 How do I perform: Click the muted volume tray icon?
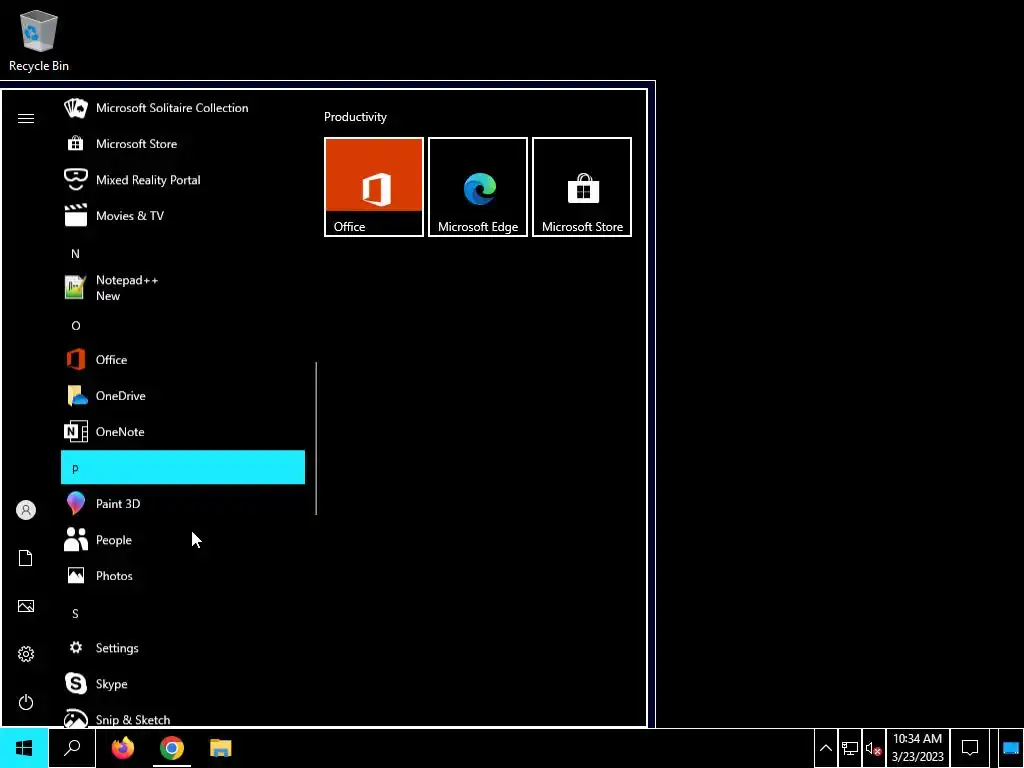pos(873,748)
